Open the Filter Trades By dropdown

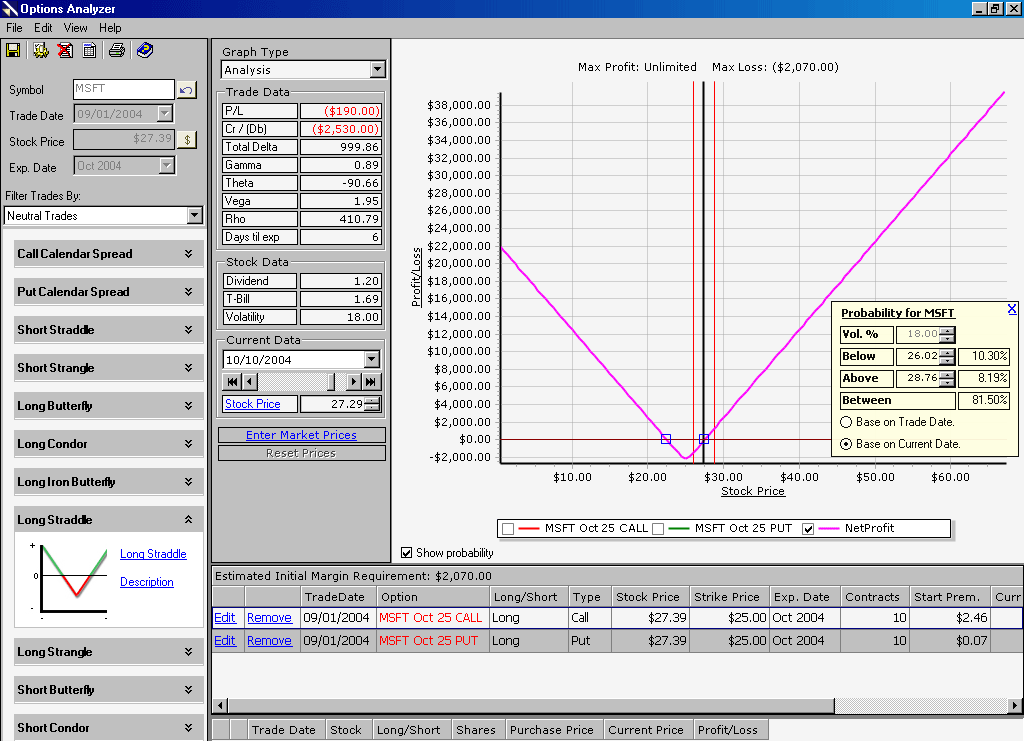[194, 216]
